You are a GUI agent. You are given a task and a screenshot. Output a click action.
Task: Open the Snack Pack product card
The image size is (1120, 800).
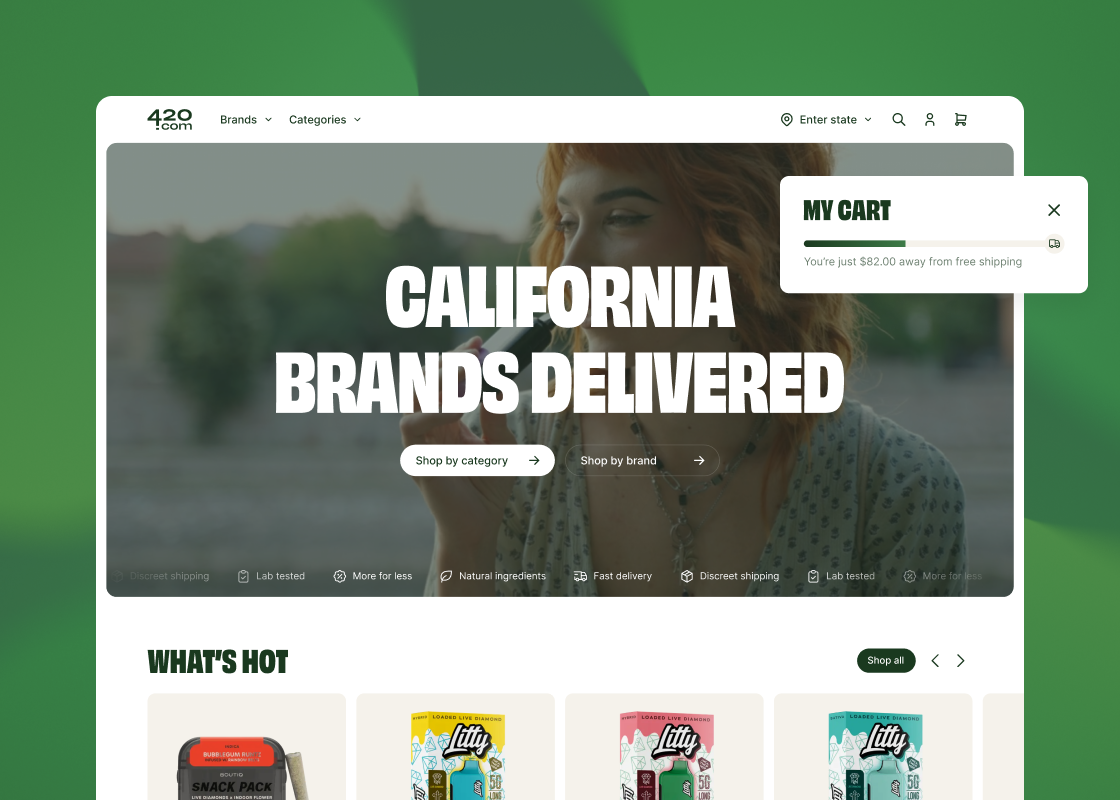pyautogui.click(x=246, y=746)
